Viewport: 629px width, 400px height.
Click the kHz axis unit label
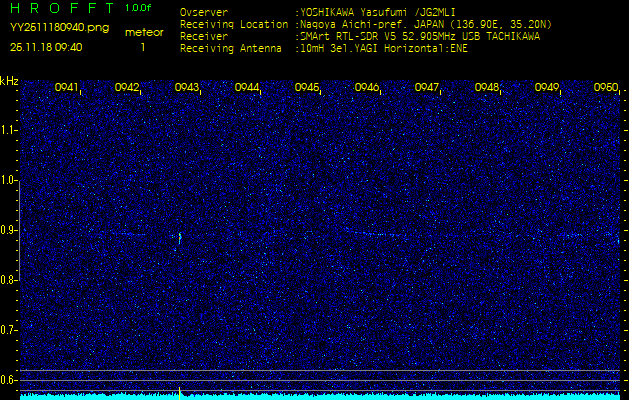click(x=9, y=81)
